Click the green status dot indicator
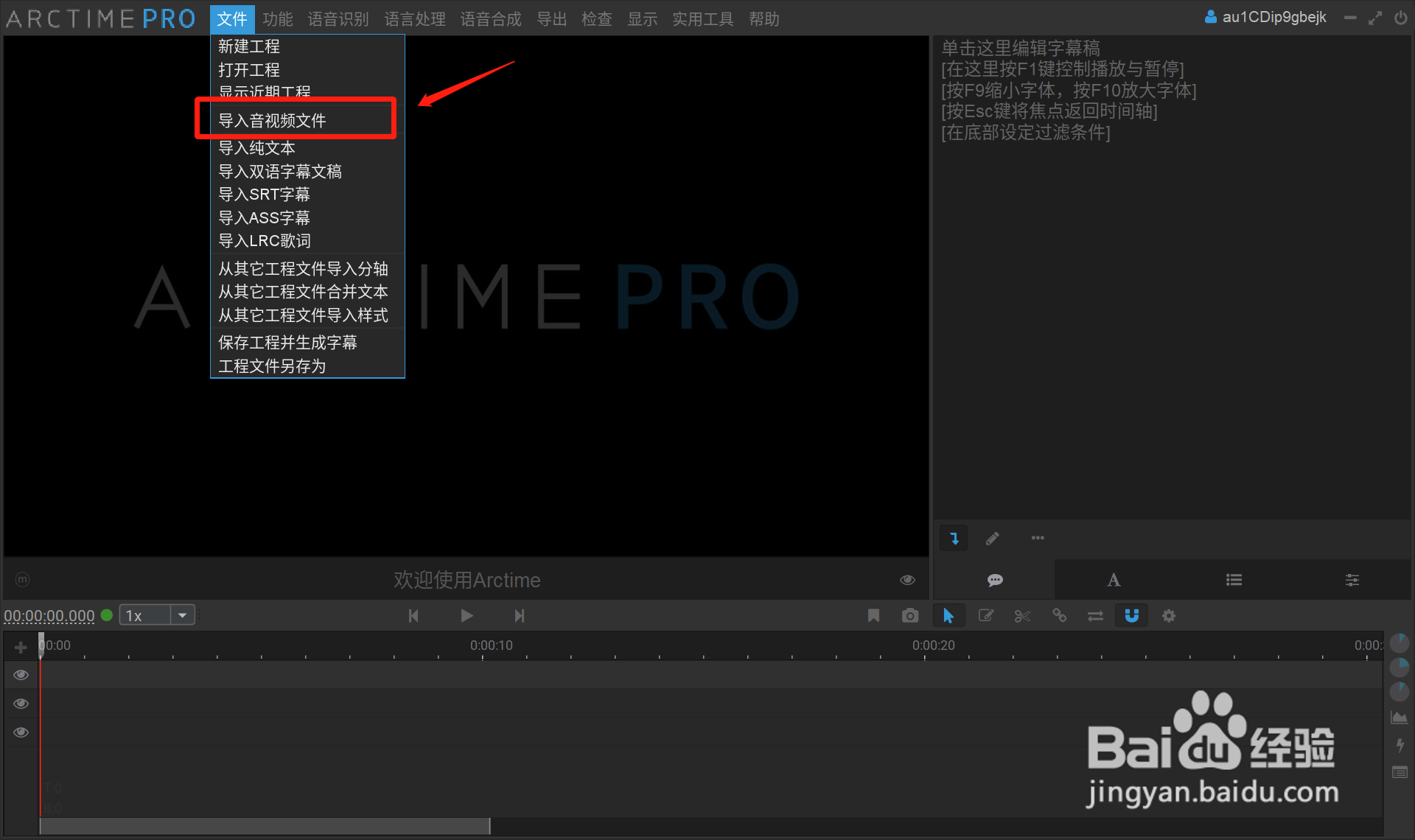The image size is (1415, 840). pos(107,615)
